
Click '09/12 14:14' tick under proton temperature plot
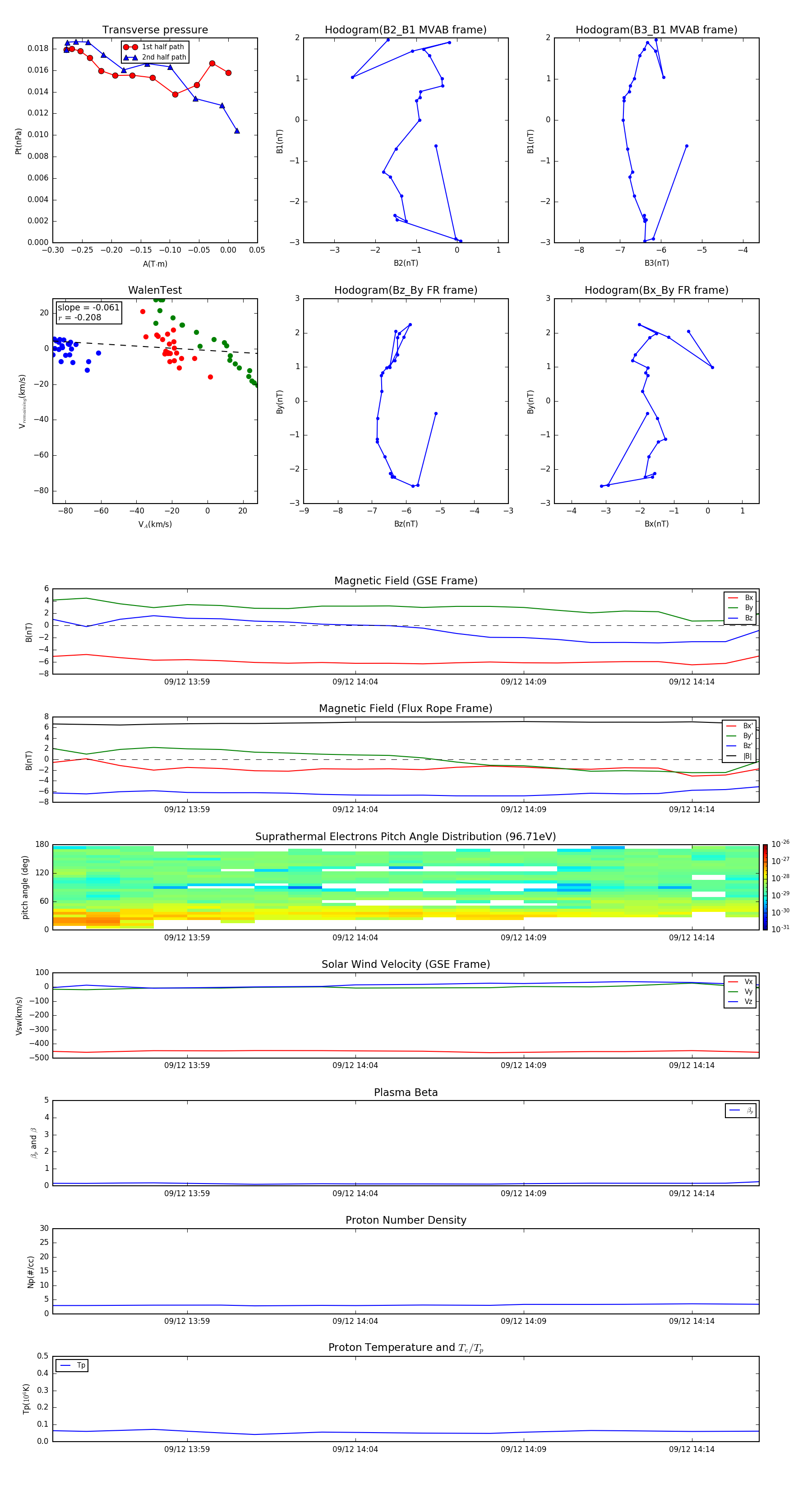[692, 1449]
